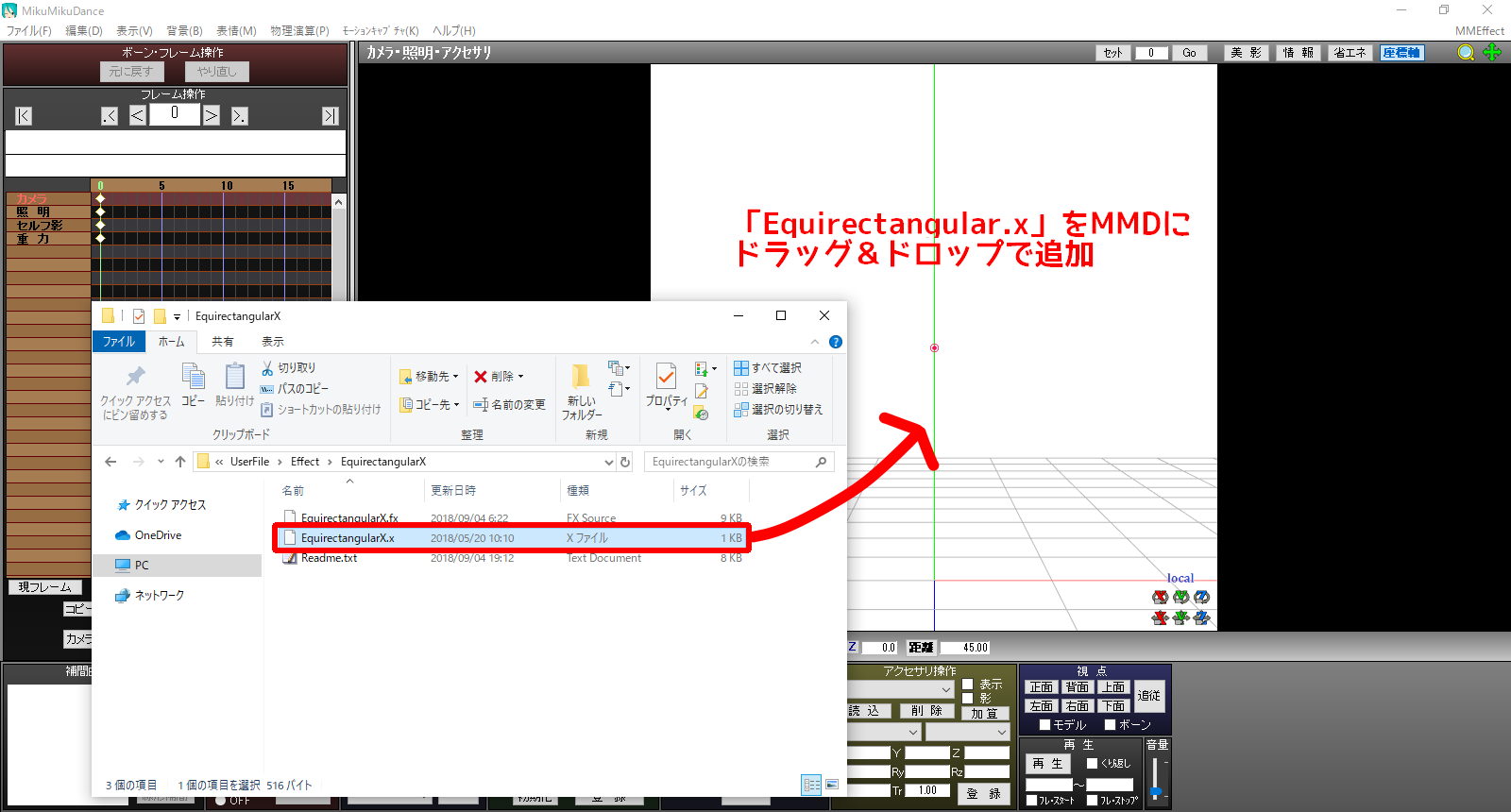Switch Explorer to details view icon

pos(811,785)
